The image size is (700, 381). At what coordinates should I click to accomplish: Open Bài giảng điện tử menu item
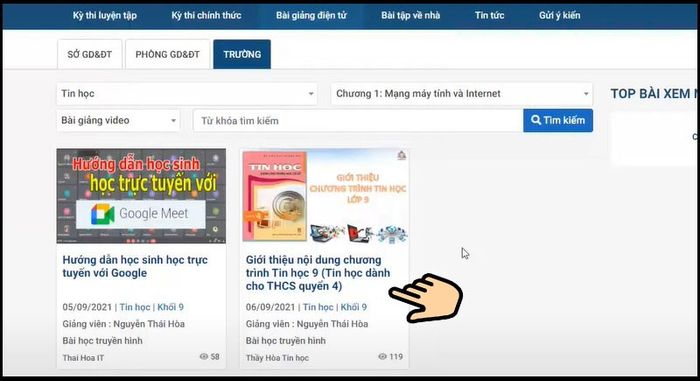click(x=311, y=15)
